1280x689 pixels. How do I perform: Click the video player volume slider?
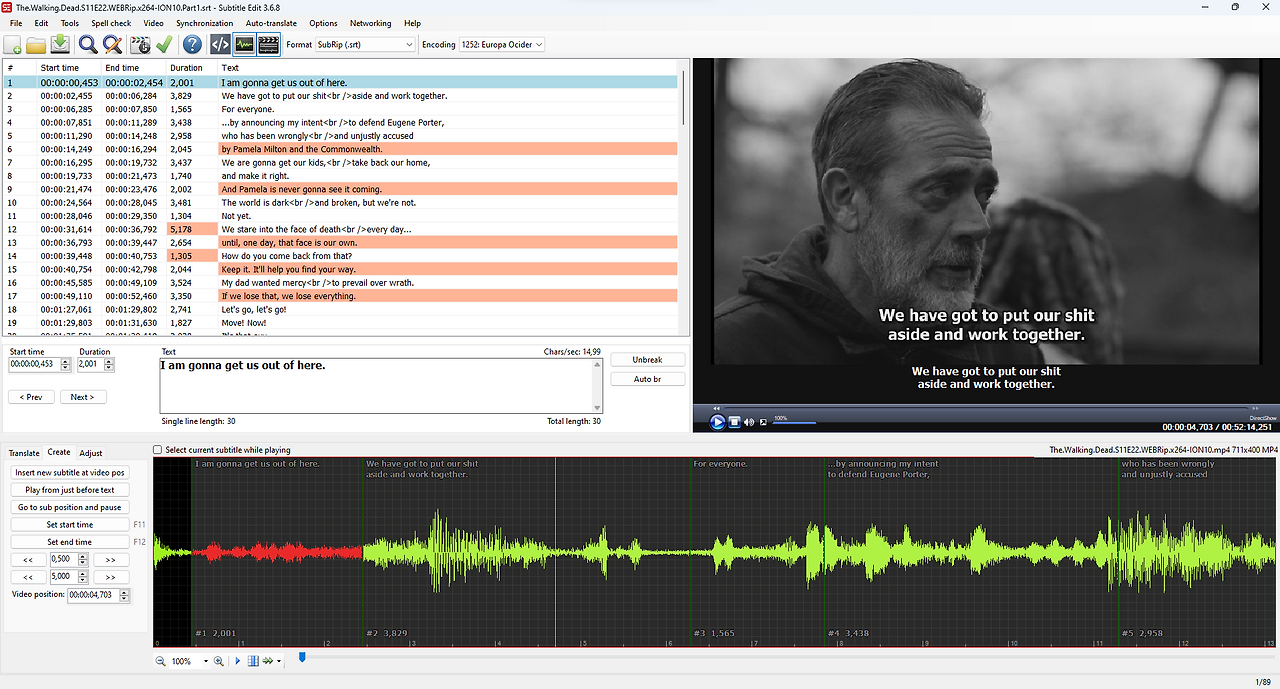(794, 422)
